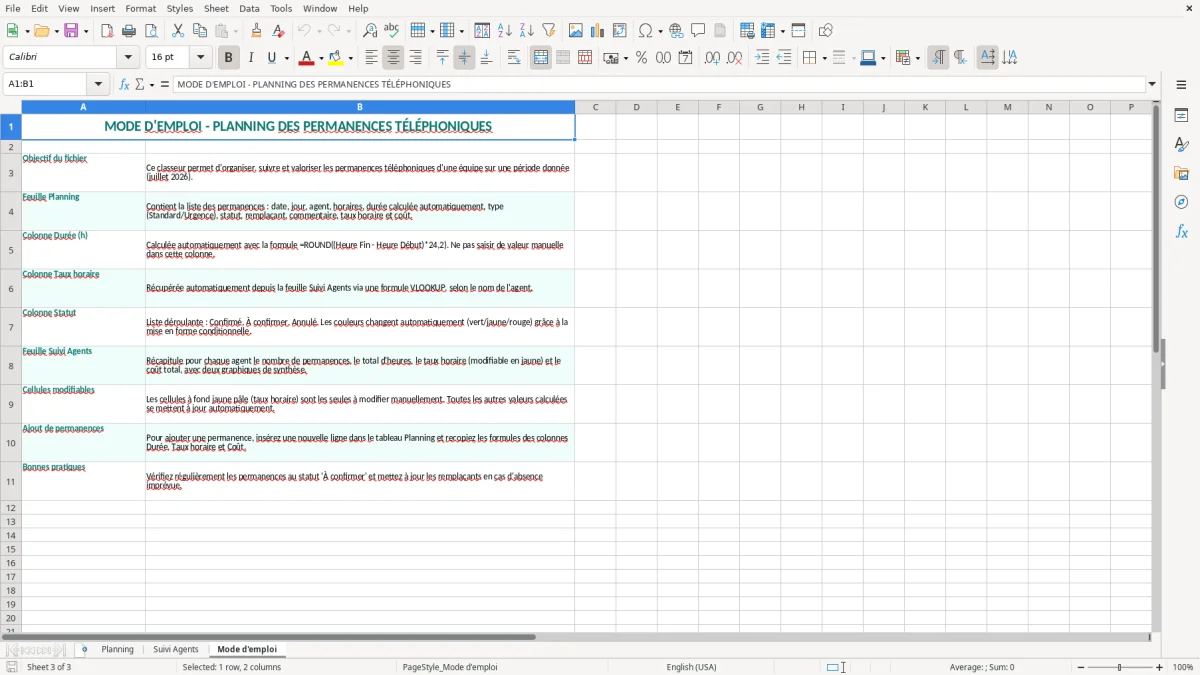Click Add Decimal Place icon
The height and width of the screenshot is (675, 1200).
coord(712,58)
